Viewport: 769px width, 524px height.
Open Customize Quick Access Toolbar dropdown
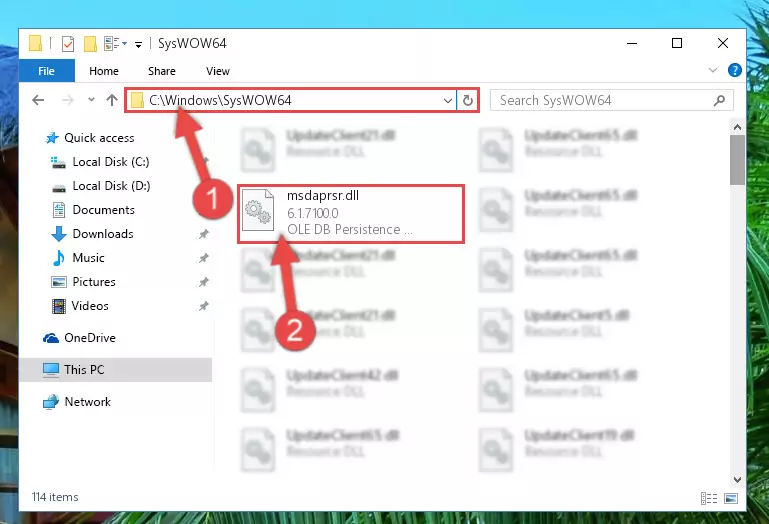(138, 45)
